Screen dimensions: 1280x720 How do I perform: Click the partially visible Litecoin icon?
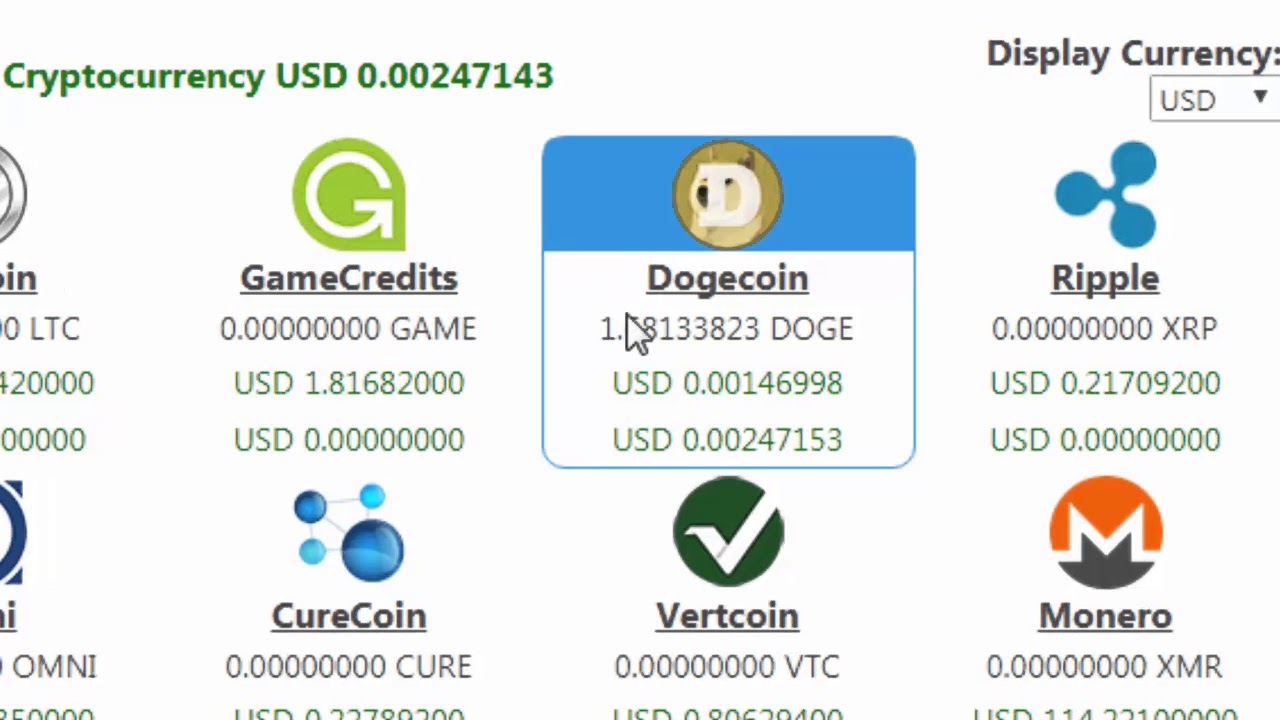tap(13, 194)
